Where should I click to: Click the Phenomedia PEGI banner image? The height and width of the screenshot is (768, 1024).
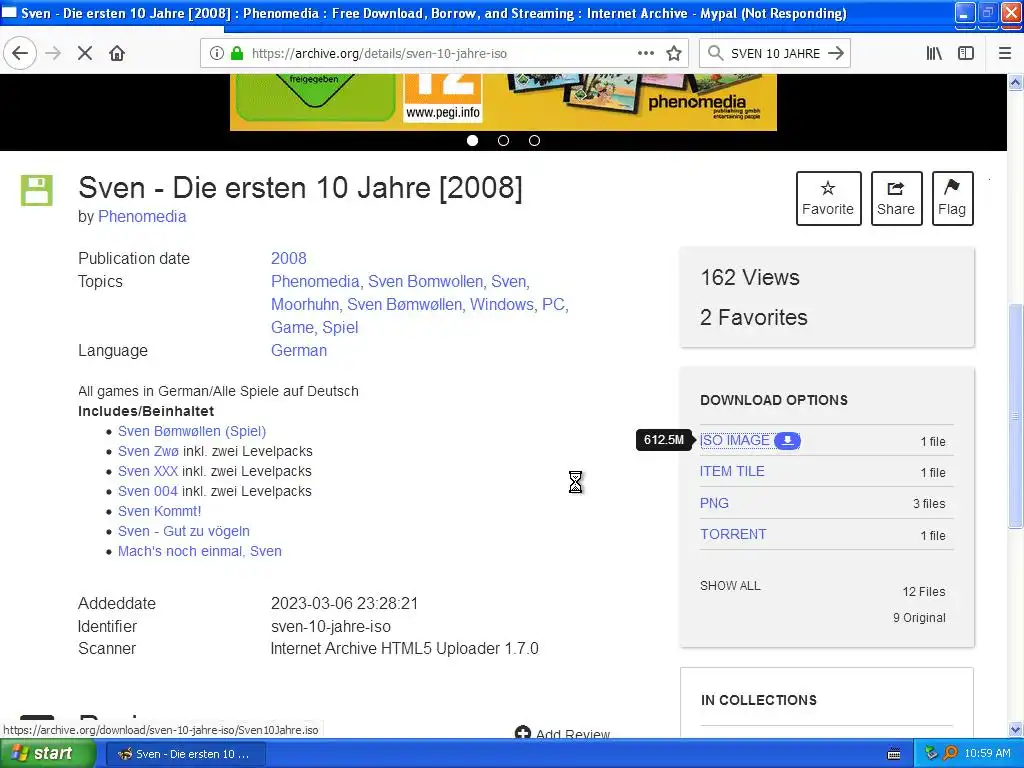pyautogui.click(x=503, y=102)
